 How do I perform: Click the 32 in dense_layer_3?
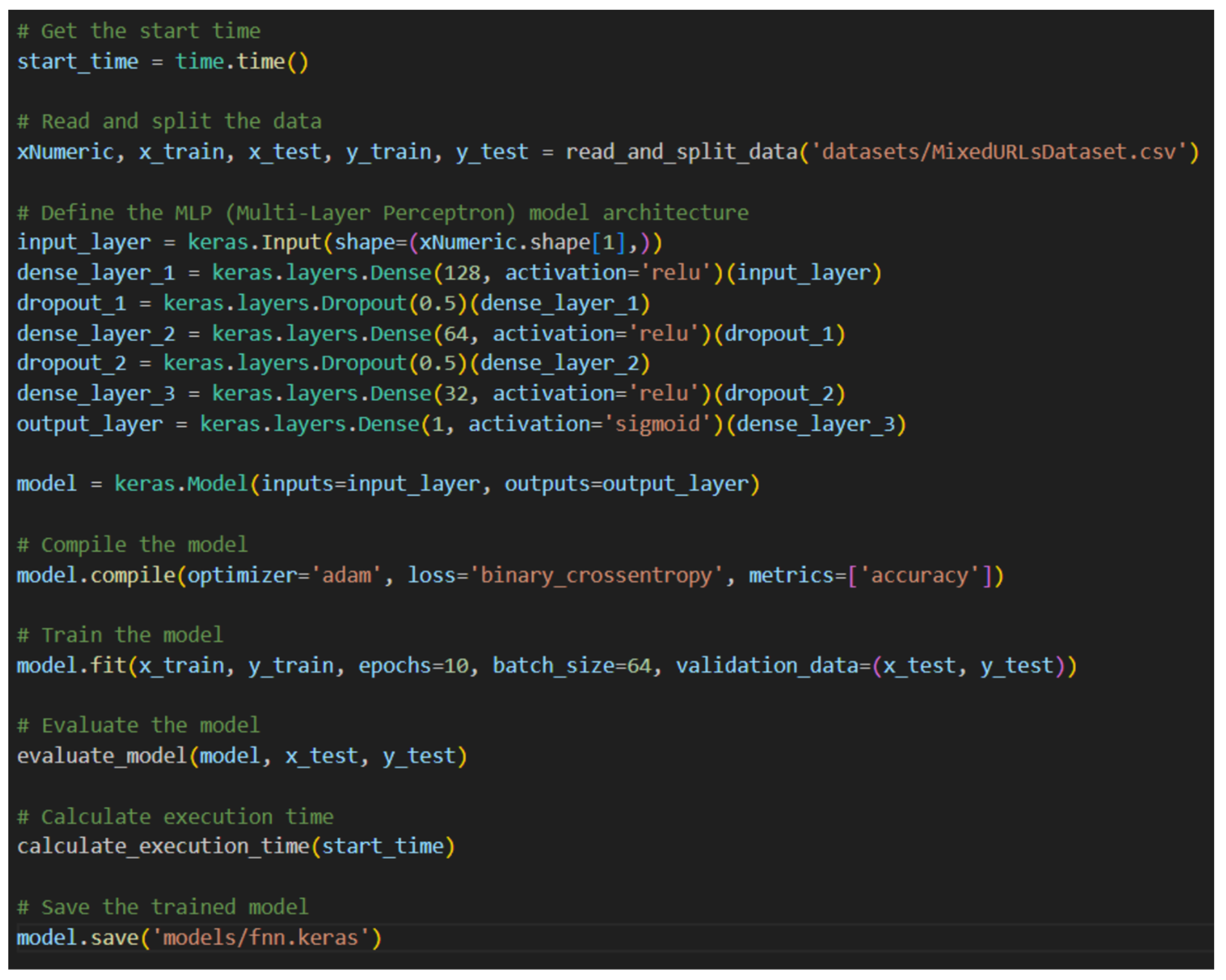click(x=456, y=394)
